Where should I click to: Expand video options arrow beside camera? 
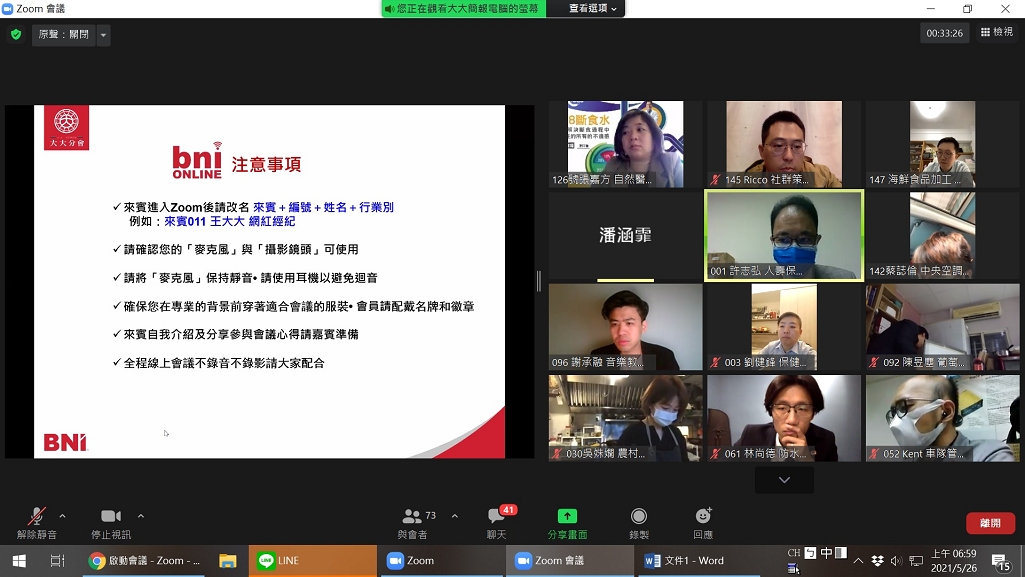coord(141,516)
